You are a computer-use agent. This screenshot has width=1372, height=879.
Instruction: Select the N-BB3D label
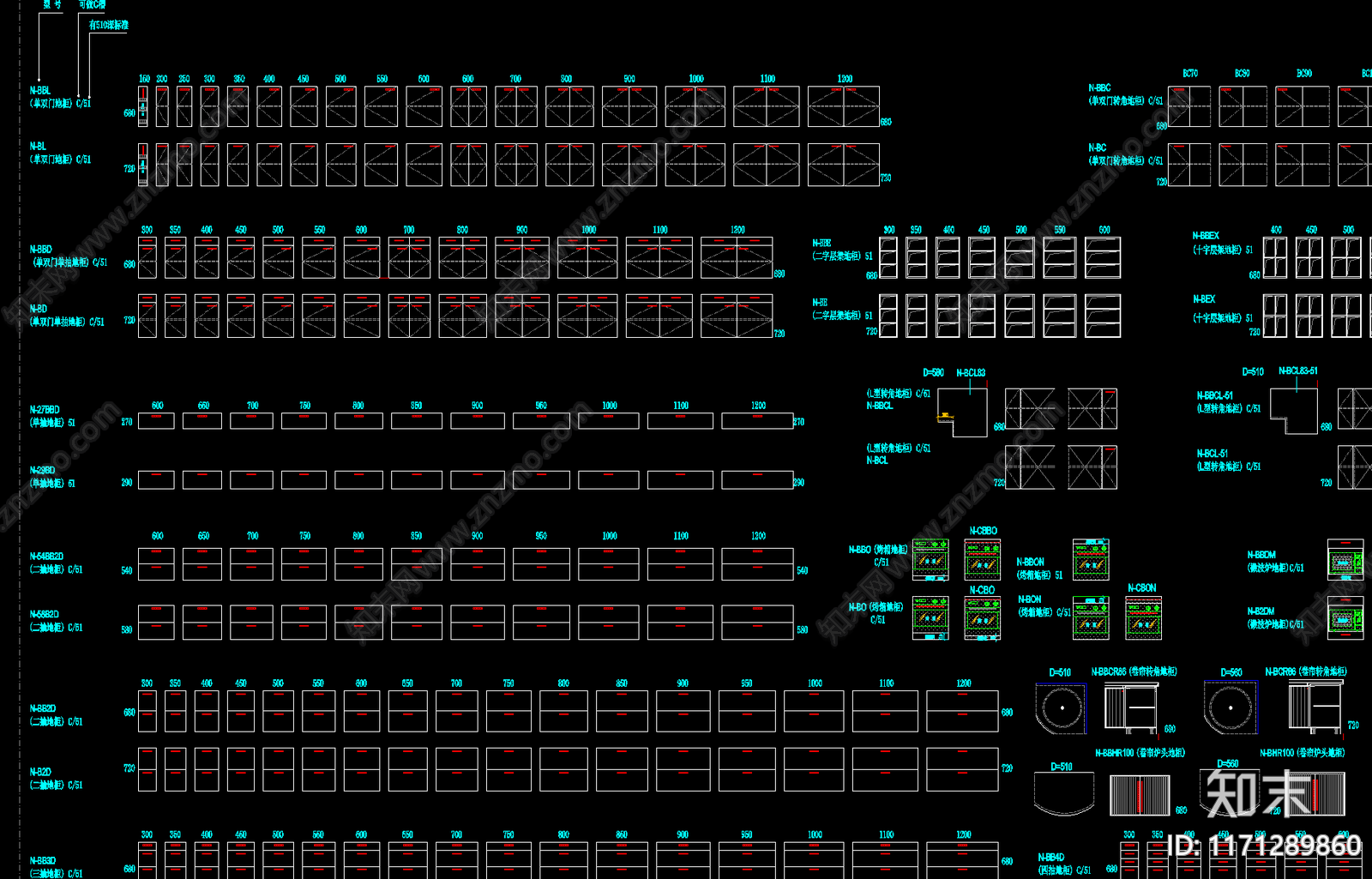43,861
